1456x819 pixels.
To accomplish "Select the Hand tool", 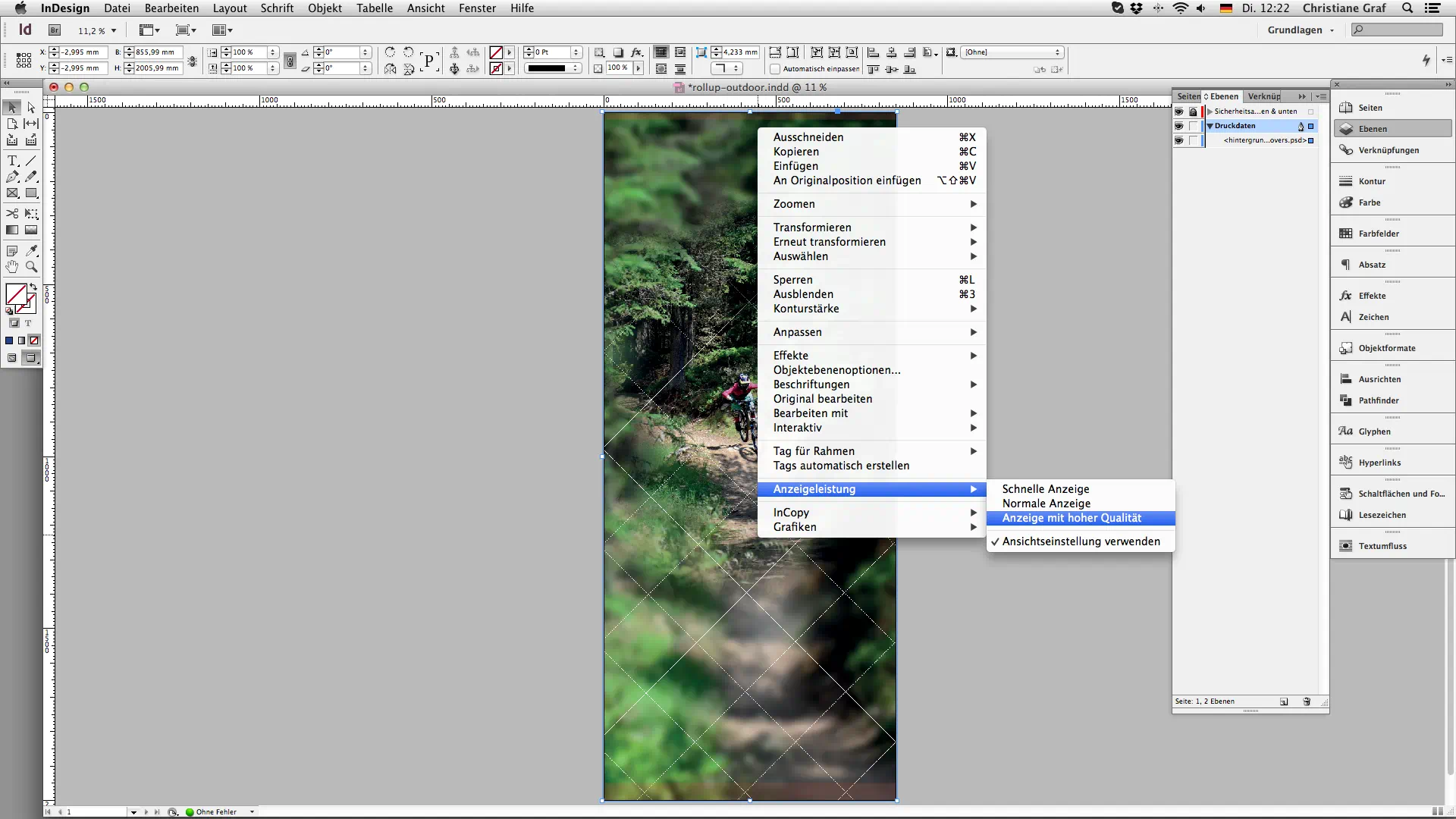I will coord(12,267).
